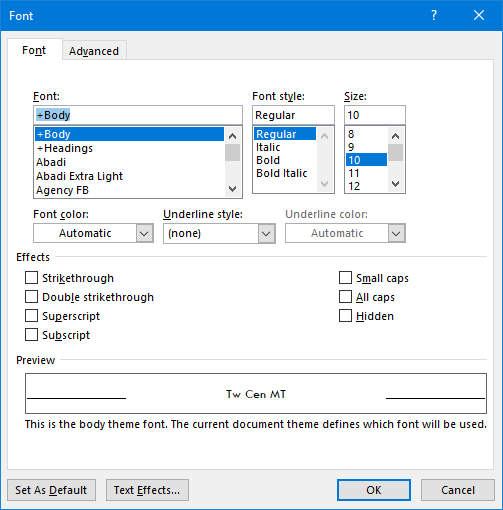Select size 11 in the list

pyautogui.click(x=366, y=173)
